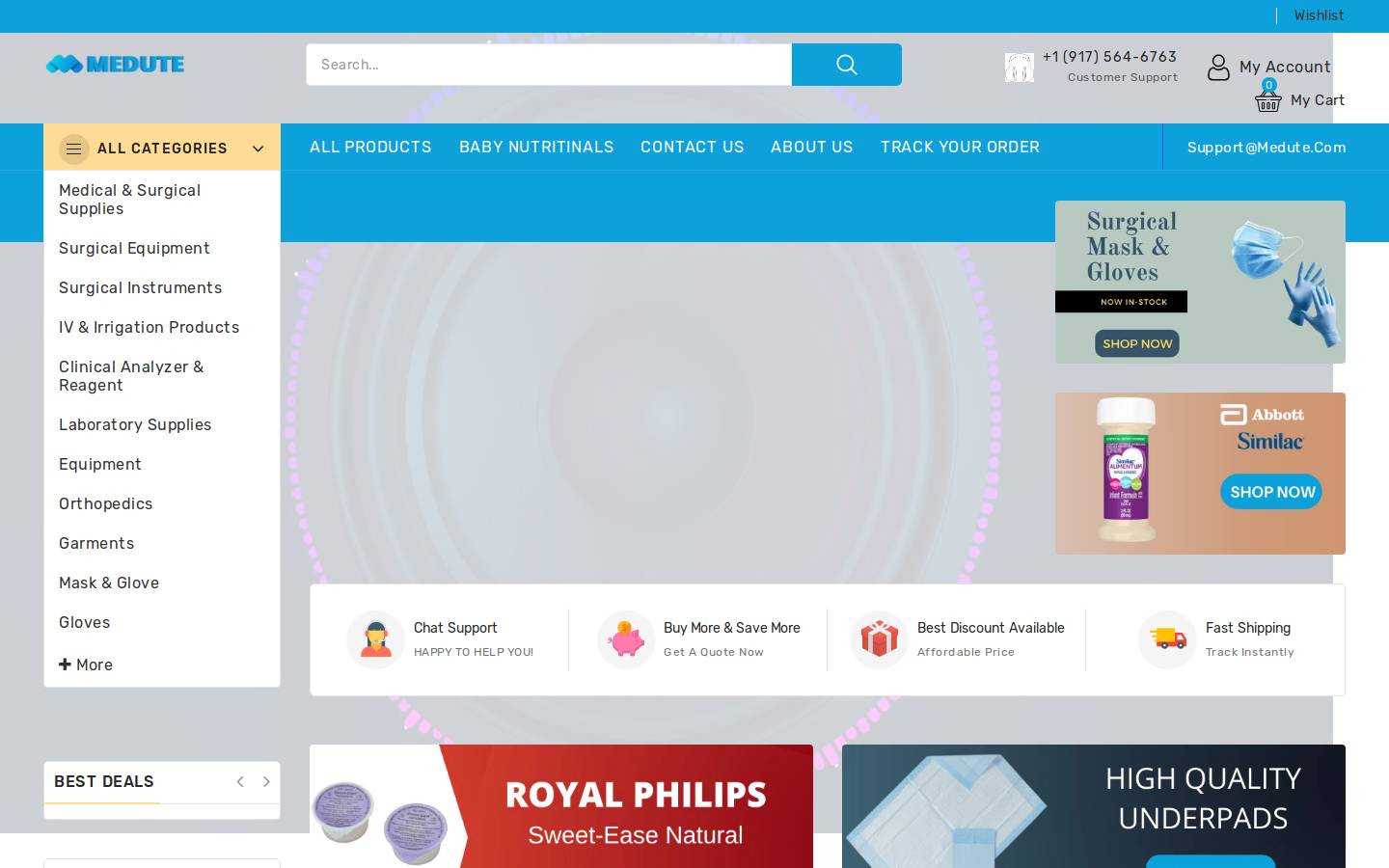Click the cart item count badge
Screen dimensions: 1389x868
point(1269,85)
